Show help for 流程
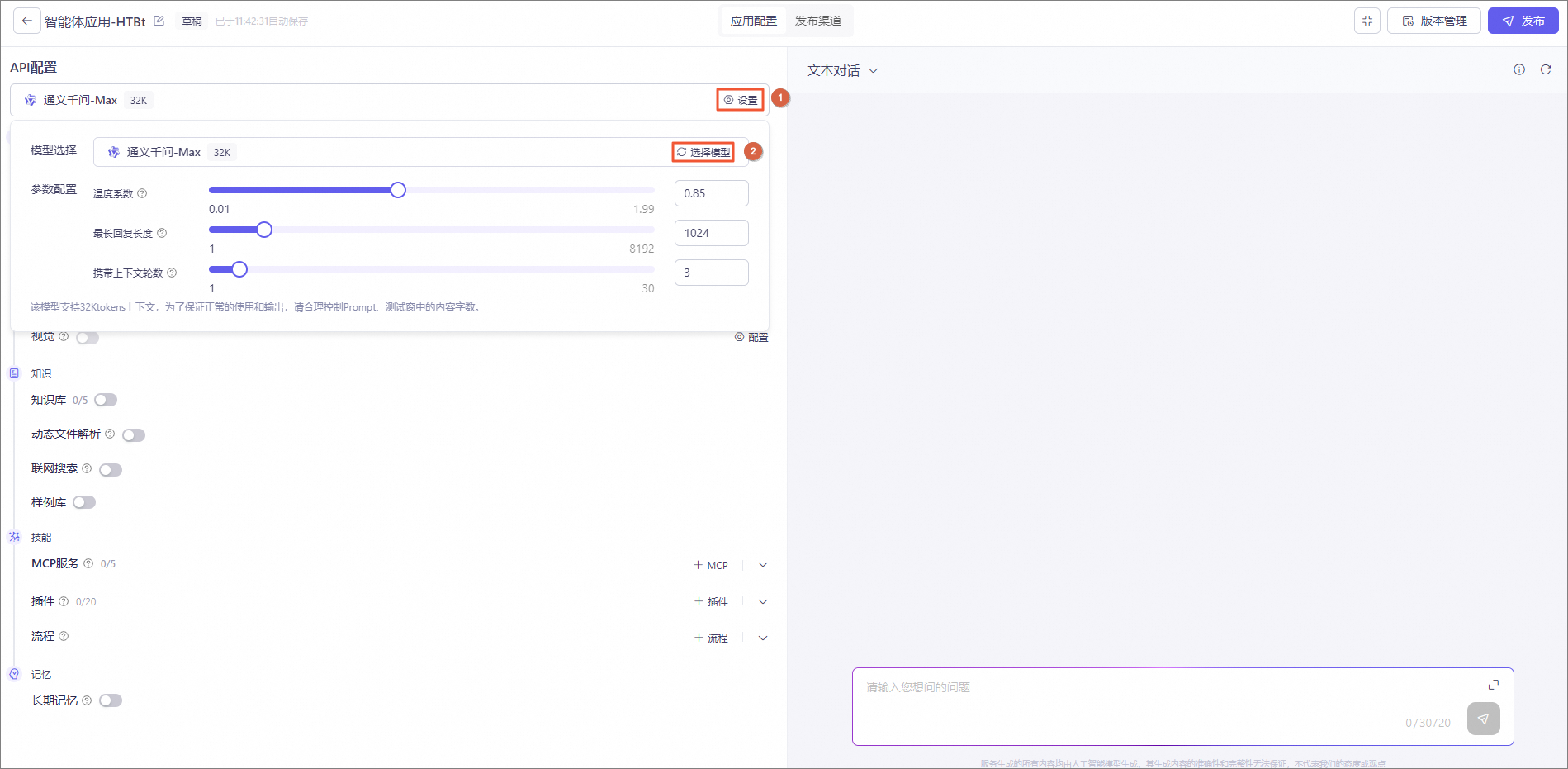 pyautogui.click(x=64, y=636)
